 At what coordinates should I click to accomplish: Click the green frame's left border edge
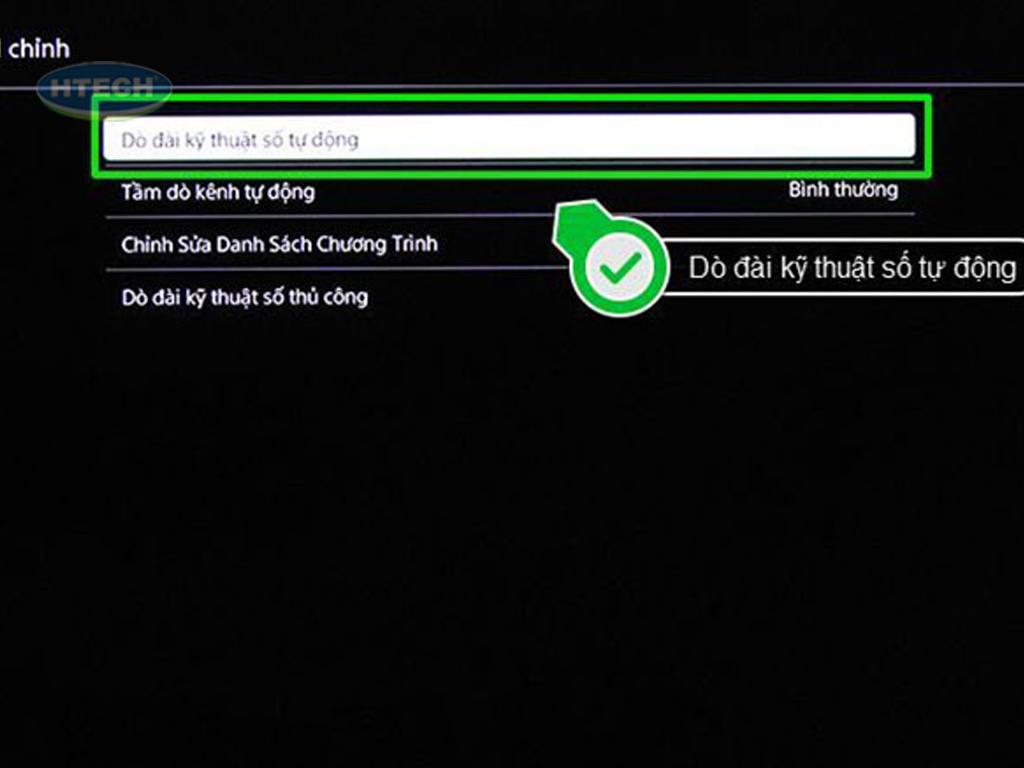pos(94,138)
